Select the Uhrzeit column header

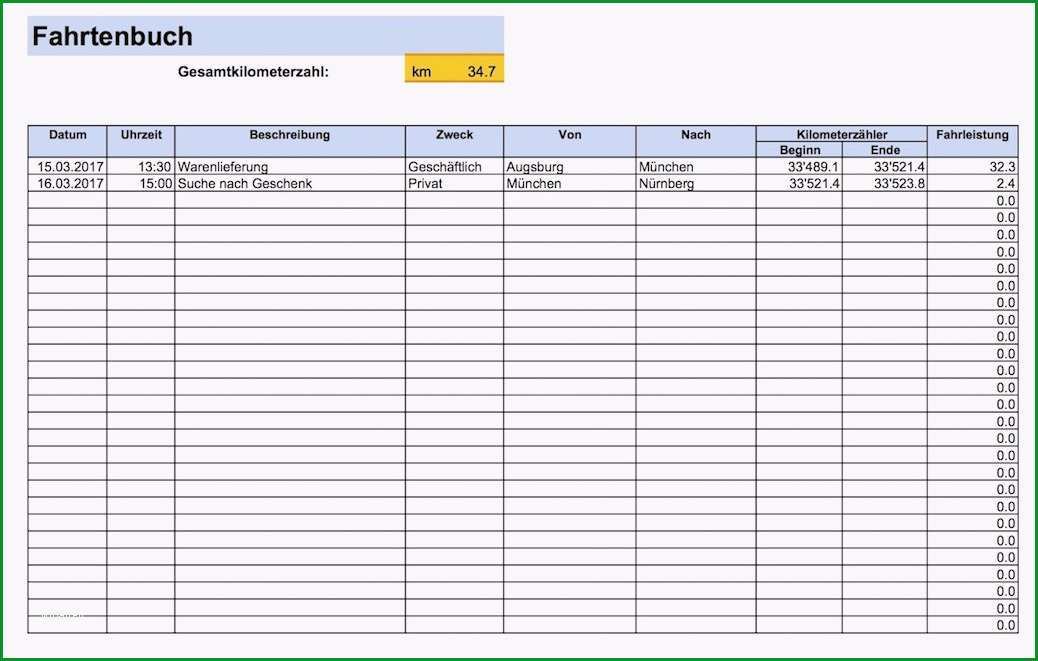point(141,141)
